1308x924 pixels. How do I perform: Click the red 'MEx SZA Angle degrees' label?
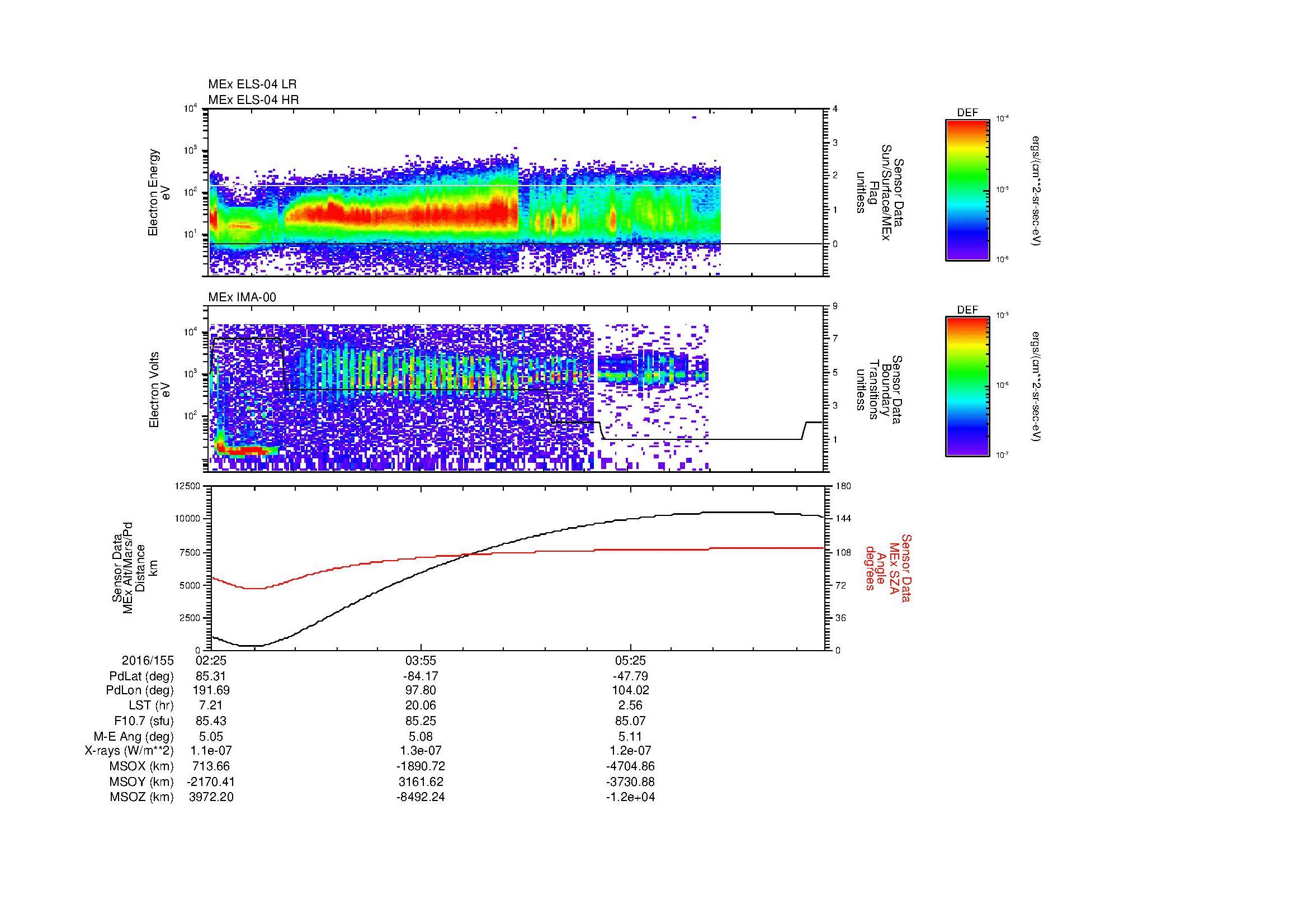[888, 568]
